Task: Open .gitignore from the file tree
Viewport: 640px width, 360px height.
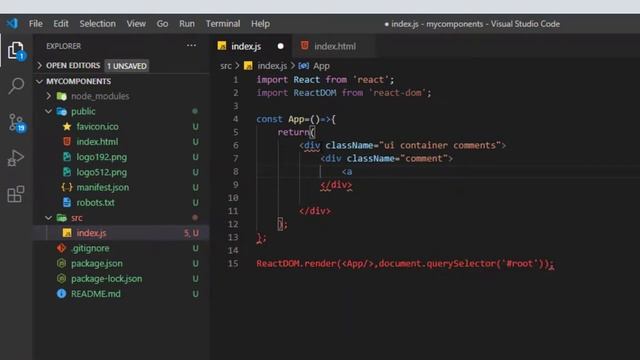Action: [90, 248]
